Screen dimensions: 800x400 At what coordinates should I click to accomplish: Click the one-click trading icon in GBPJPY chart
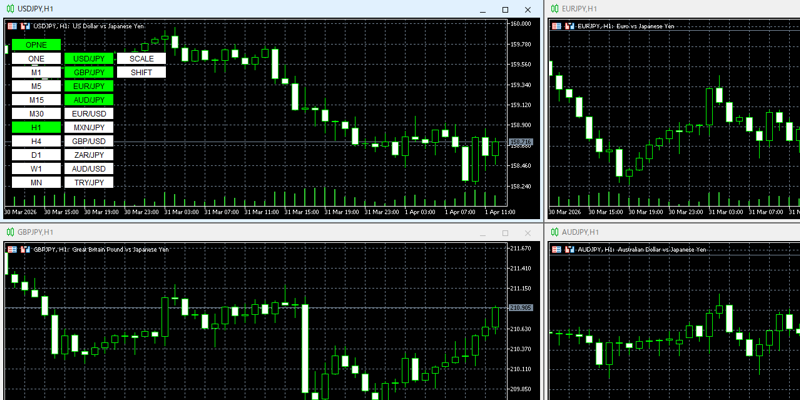coord(25,248)
